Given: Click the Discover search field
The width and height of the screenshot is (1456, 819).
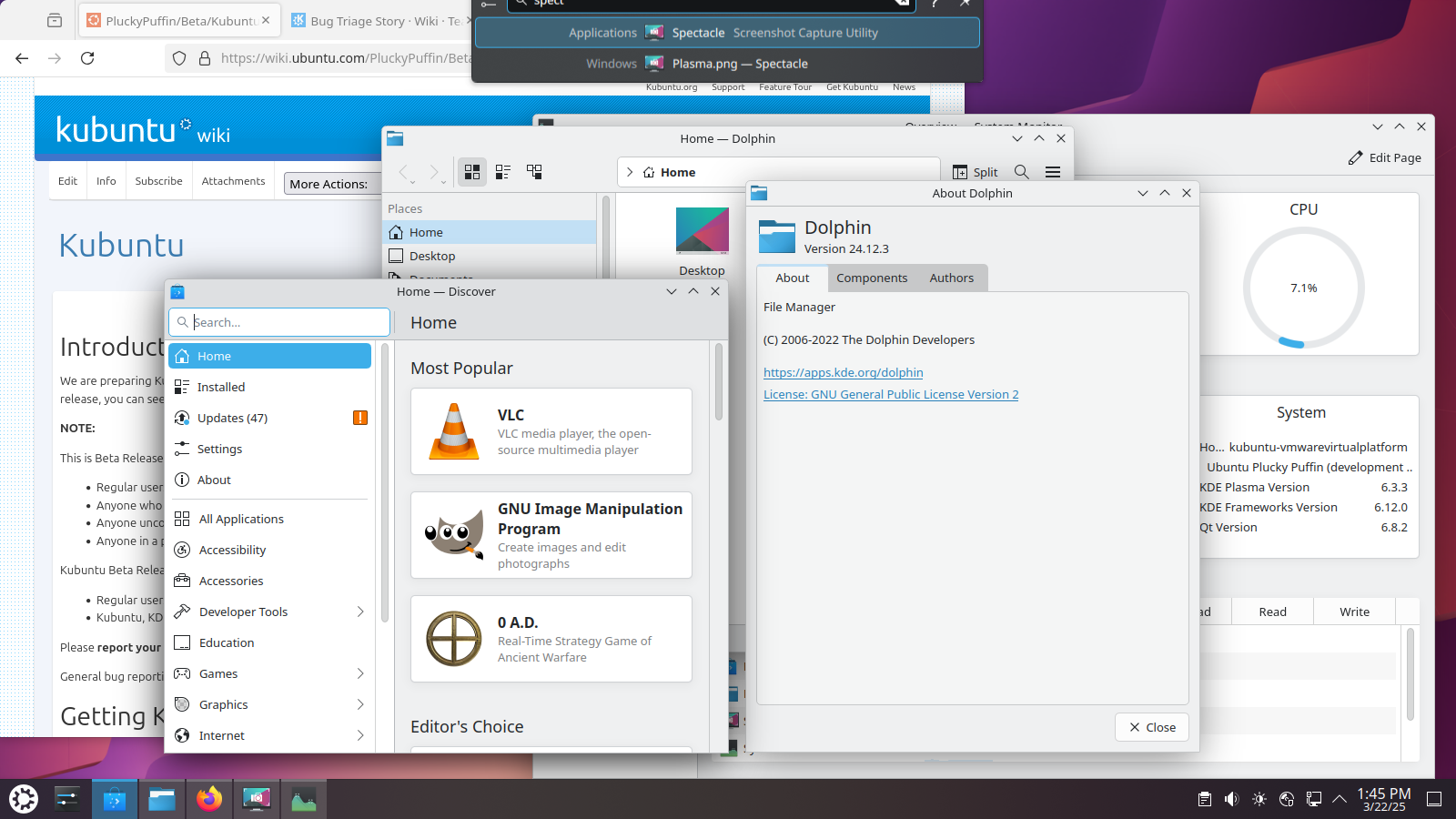Looking at the screenshot, I should pyautogui.click(x=279, y=322).
